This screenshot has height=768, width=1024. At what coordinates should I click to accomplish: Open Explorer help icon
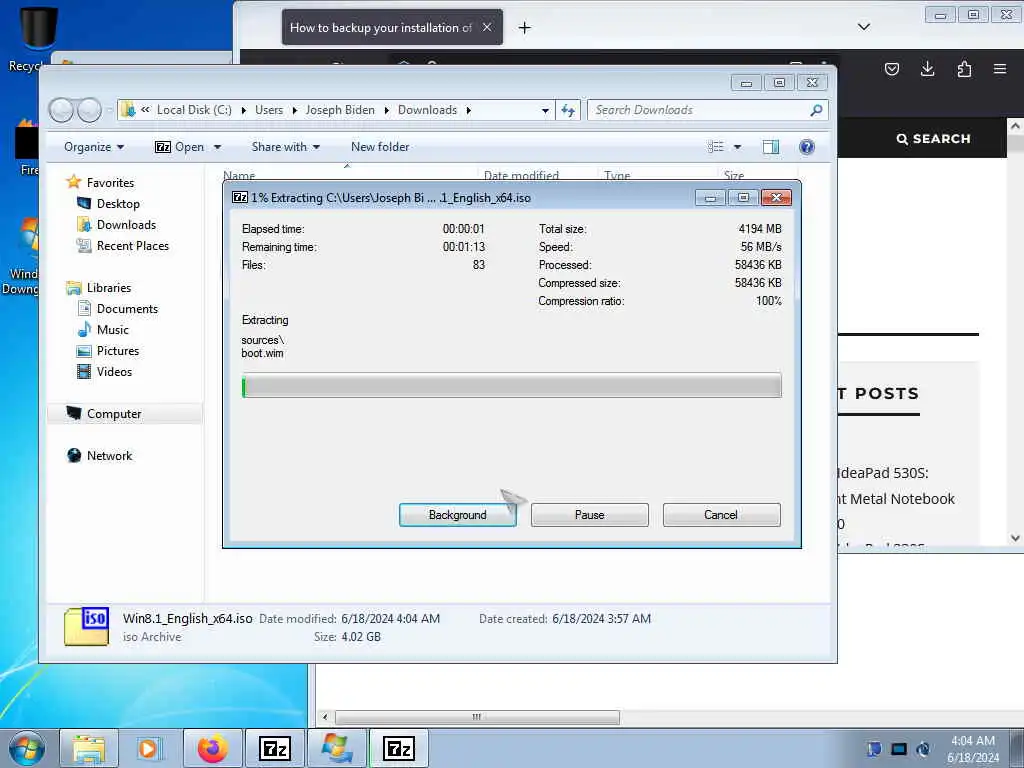click(807, 147)
